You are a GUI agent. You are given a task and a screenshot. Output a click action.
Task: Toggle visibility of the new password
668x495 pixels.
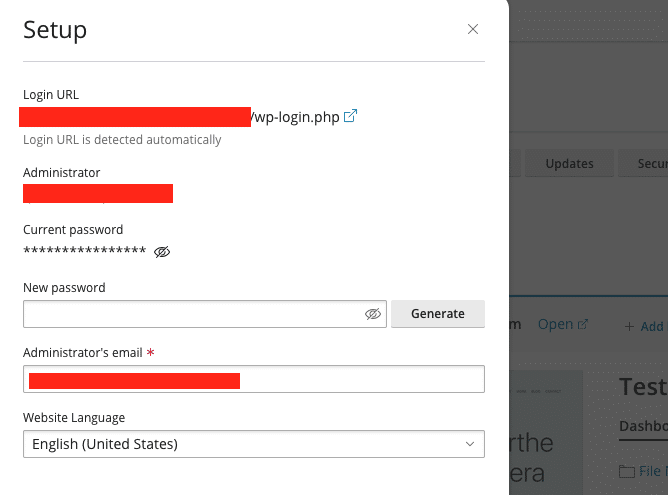pos(373,314)
